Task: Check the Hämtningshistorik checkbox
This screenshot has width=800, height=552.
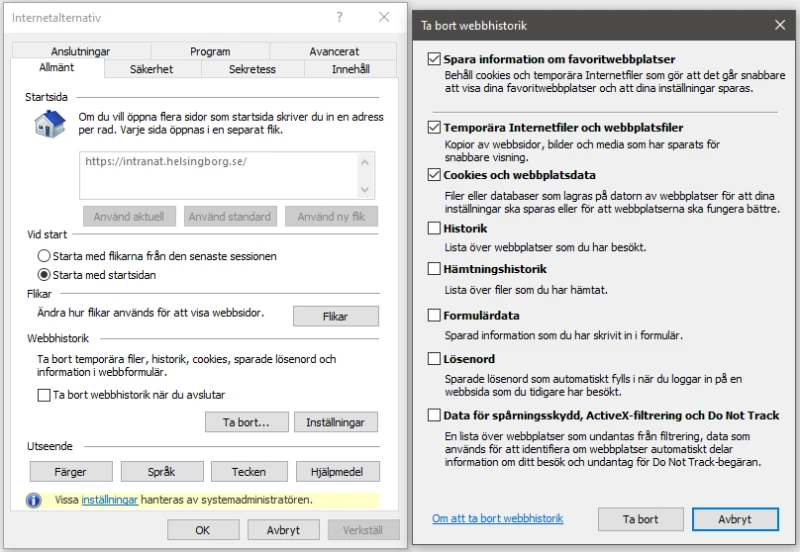Action: (x=434, y=268)
